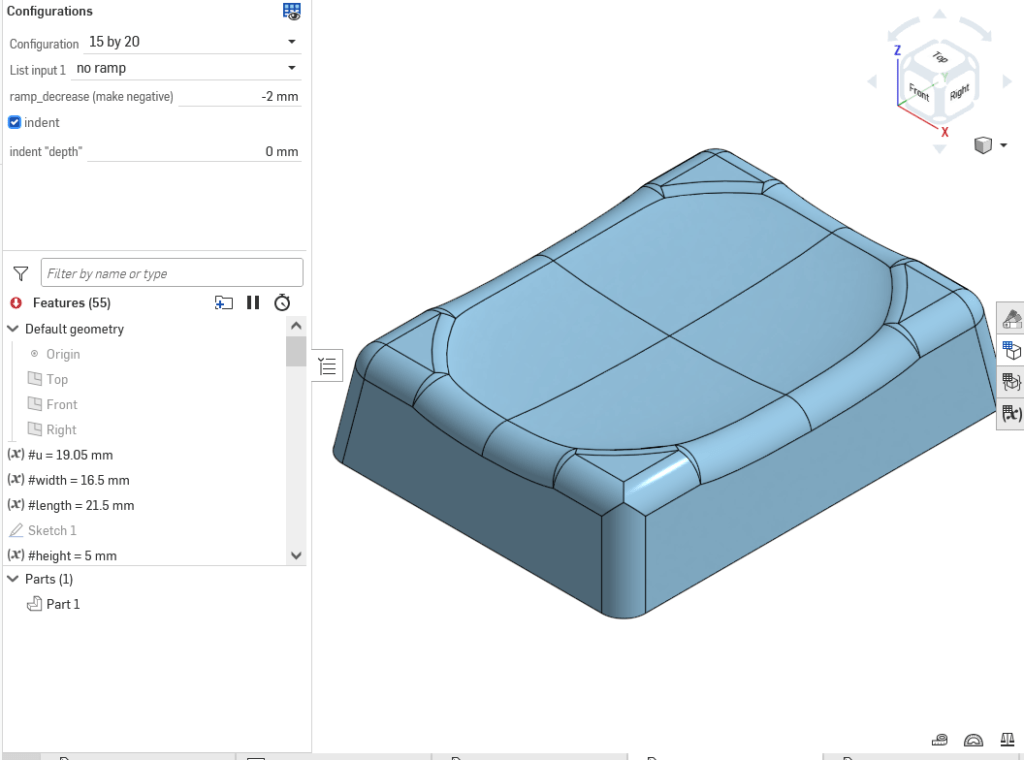
Task: Open the Appearances panel icon on the right edge
Action: (x=1011, y=319)
